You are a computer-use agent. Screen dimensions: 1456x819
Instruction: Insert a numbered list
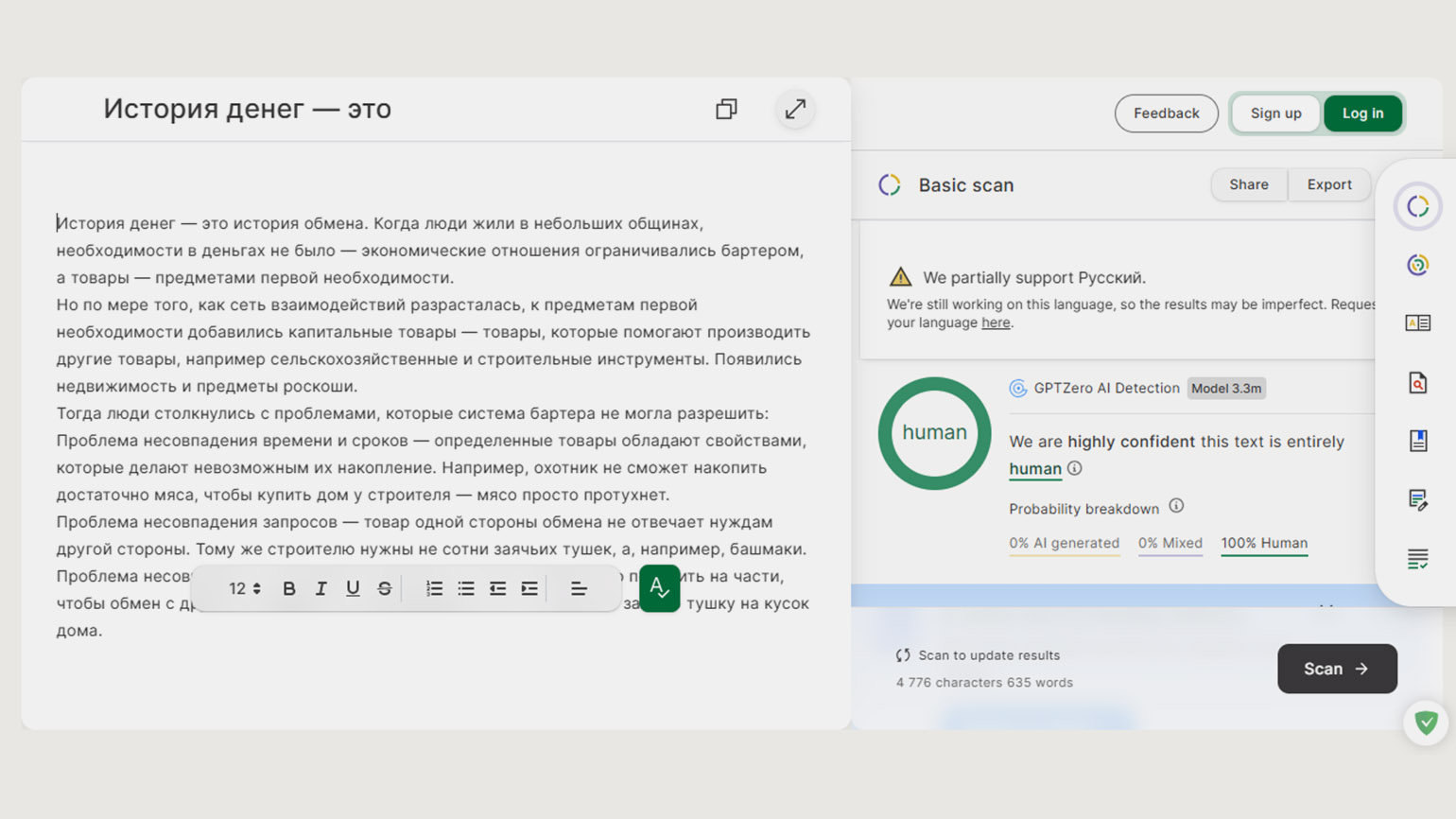click(434, 588)
